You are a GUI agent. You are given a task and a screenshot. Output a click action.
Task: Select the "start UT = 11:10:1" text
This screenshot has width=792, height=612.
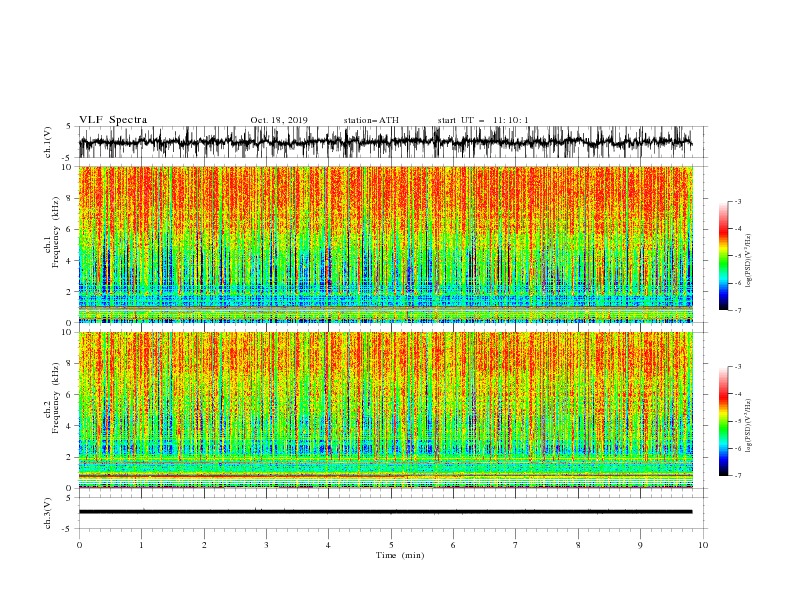[483, 120]
